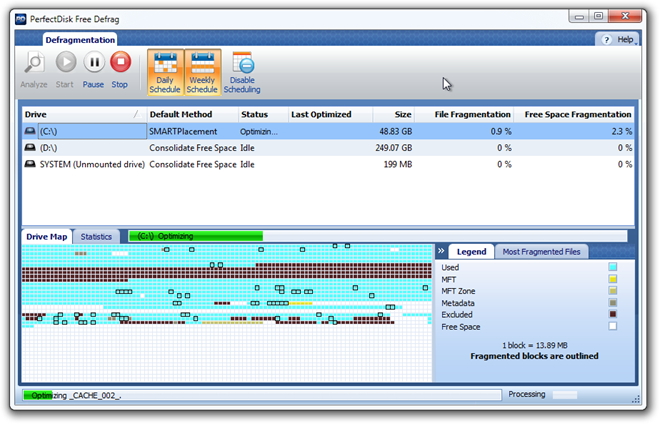Close the PerfectDisk window
Image resolution: width=660 pixels, height=424 pixels.
(625, 16)
